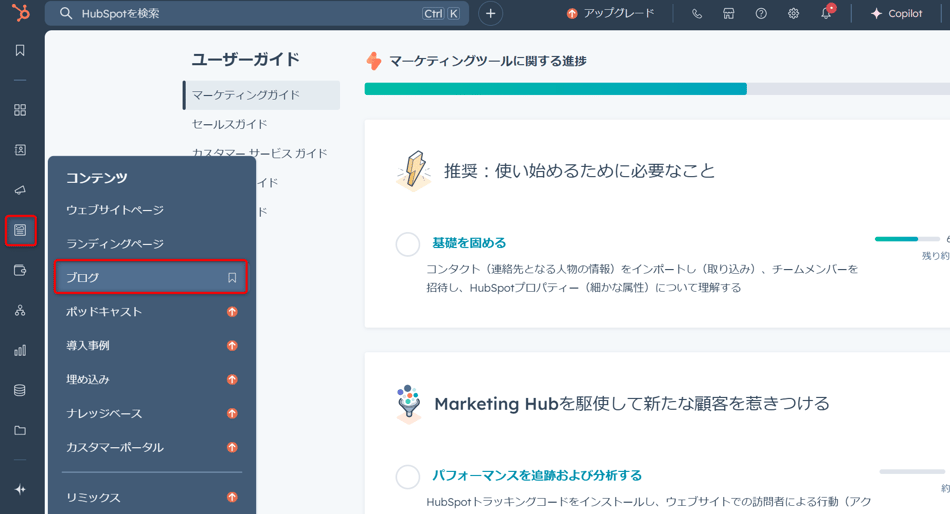This screenshot has width=950, height=514.
Task: Click the ユーザーガイド heading
Action: [x=245, y=59]
